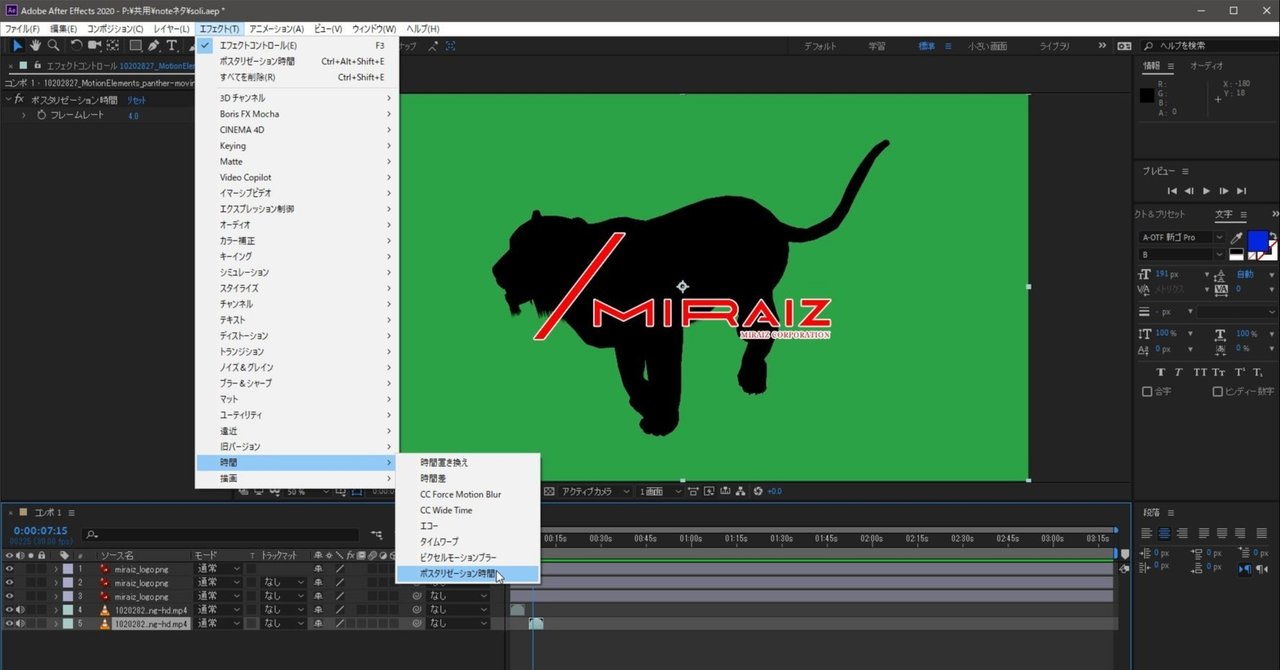Open the mode dropdown for layer 1

pos(219,569)
